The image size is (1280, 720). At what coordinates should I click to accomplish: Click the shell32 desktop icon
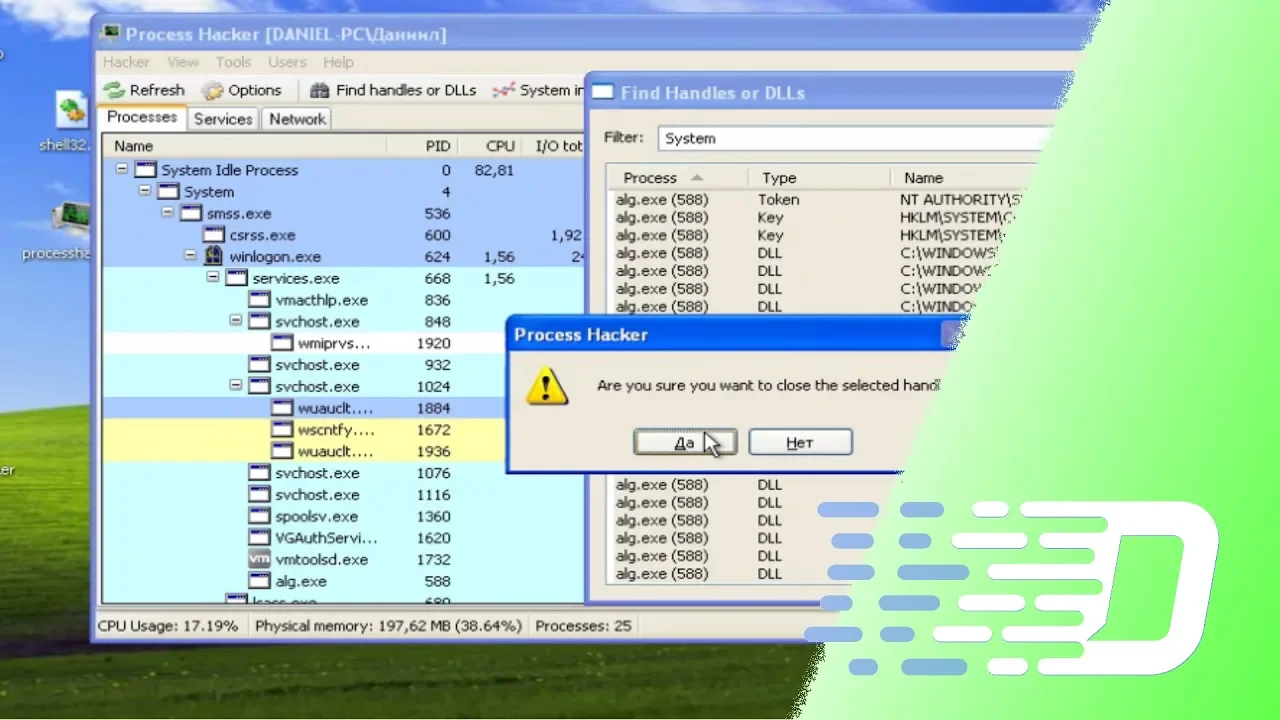[72, 109]
